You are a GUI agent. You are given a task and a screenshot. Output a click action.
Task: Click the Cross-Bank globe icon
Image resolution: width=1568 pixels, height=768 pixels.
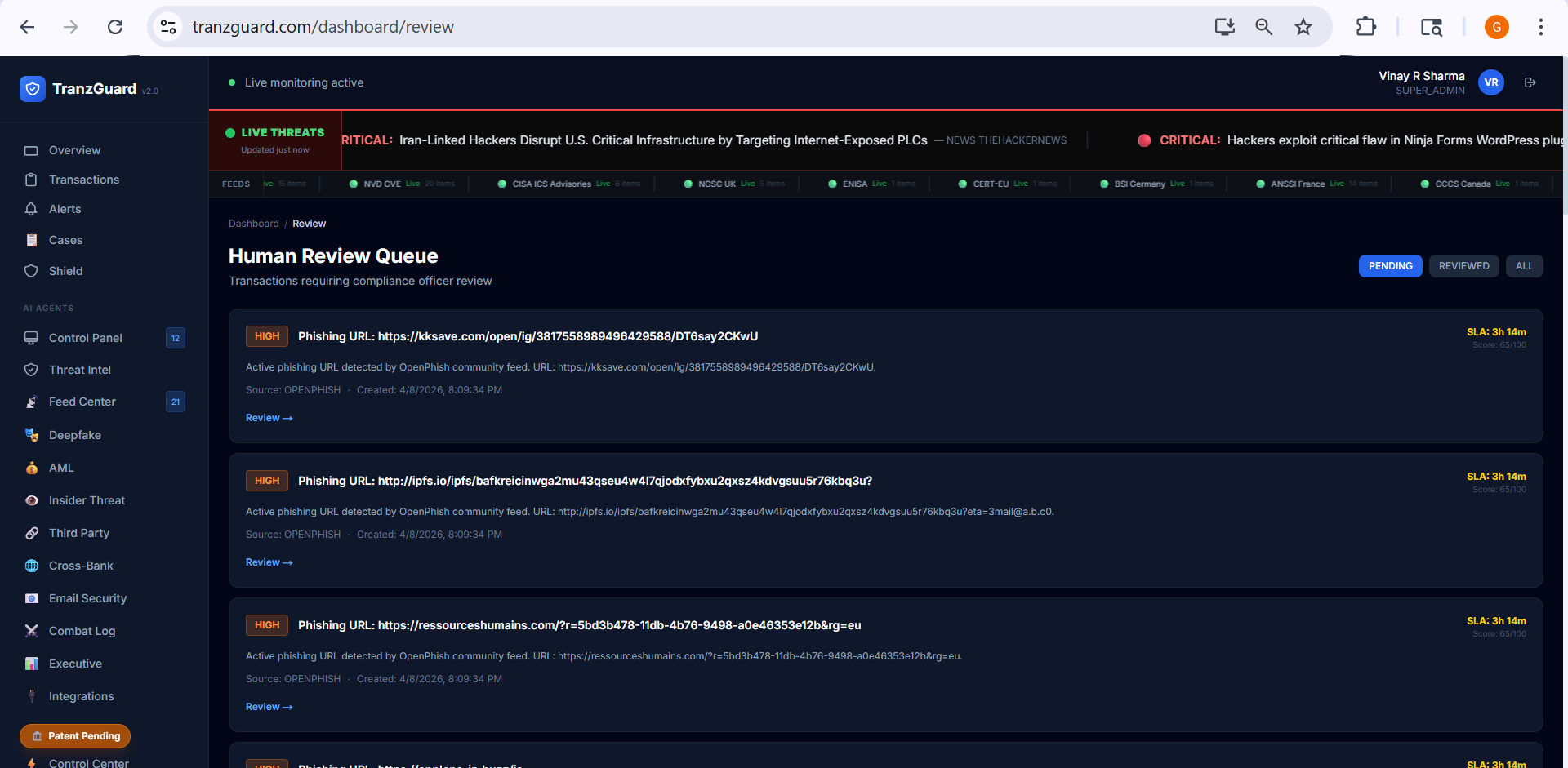pos(31,566)
